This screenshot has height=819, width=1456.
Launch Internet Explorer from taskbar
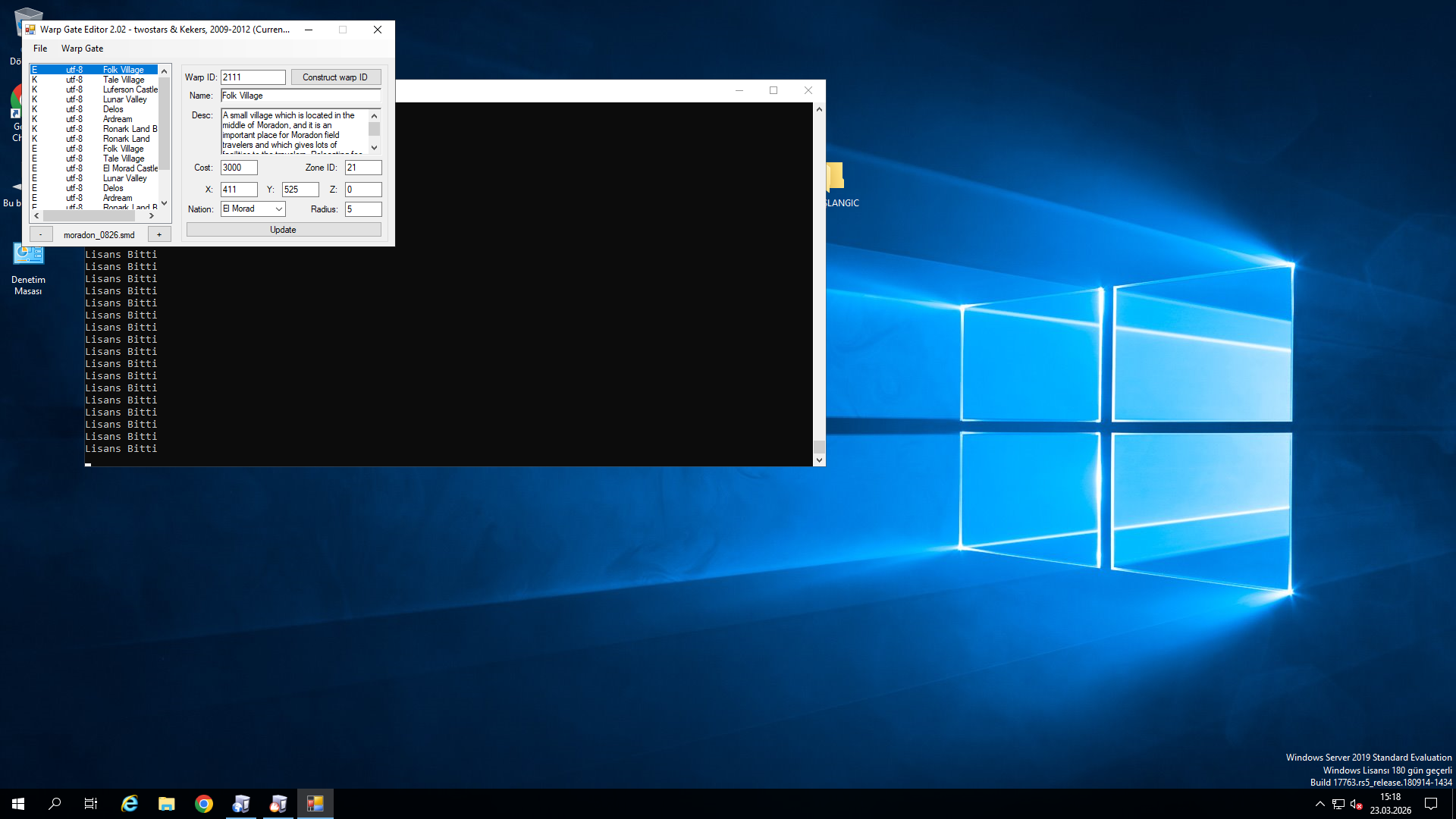130,804
